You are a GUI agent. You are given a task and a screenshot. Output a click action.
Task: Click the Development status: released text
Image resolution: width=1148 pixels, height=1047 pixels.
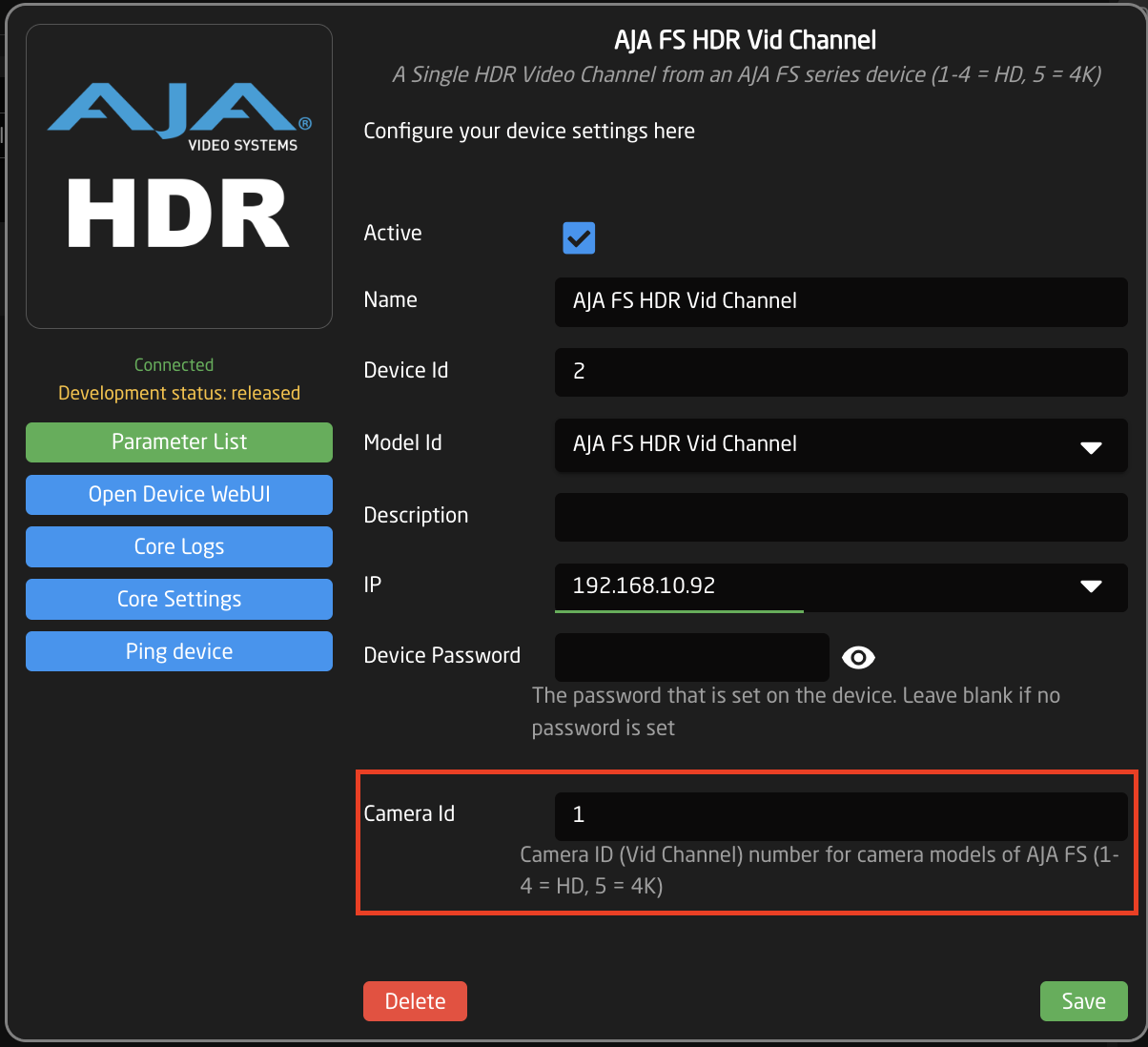tap(179, 393)
